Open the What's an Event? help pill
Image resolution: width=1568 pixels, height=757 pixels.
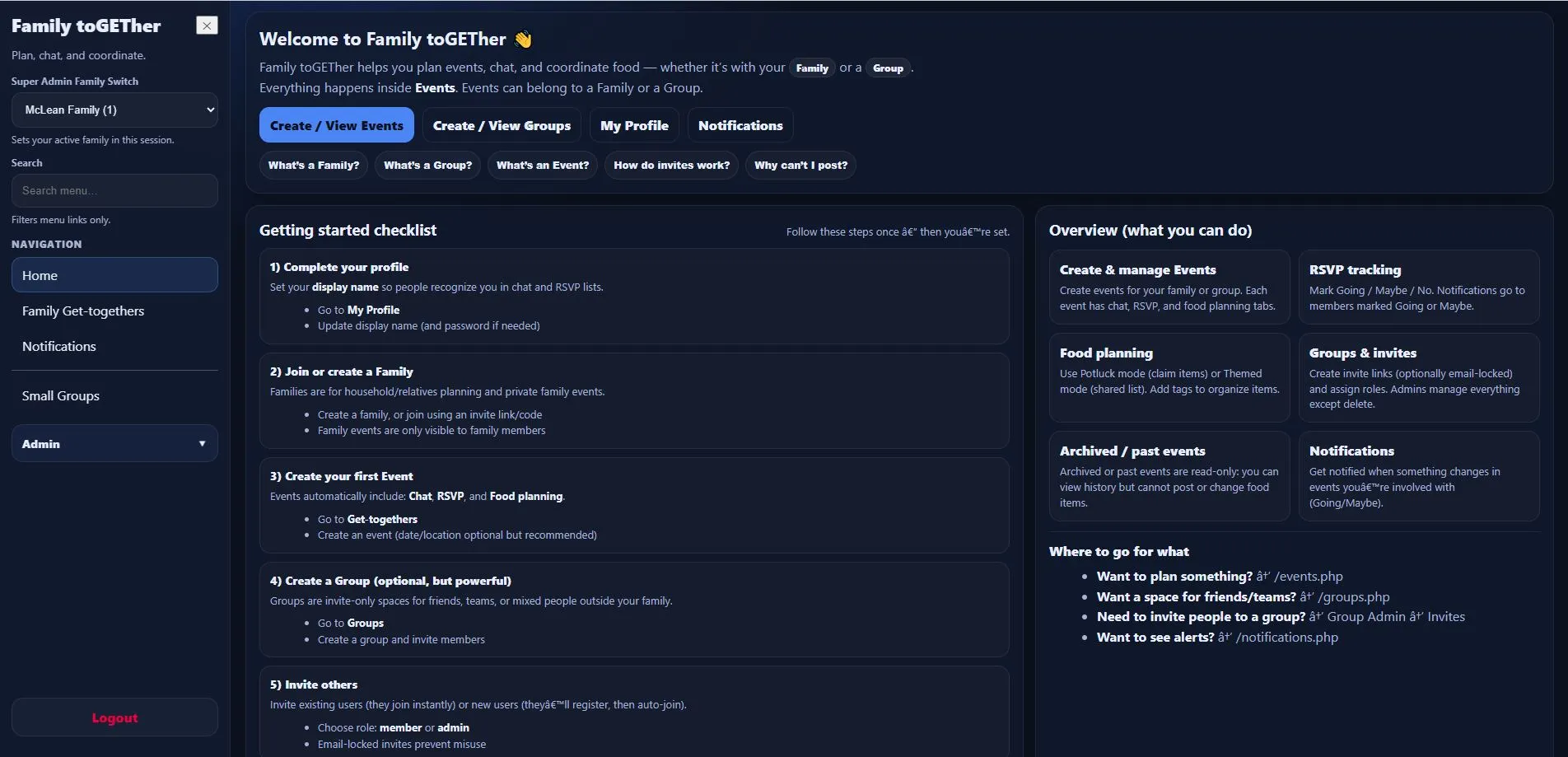coord(541,166)
